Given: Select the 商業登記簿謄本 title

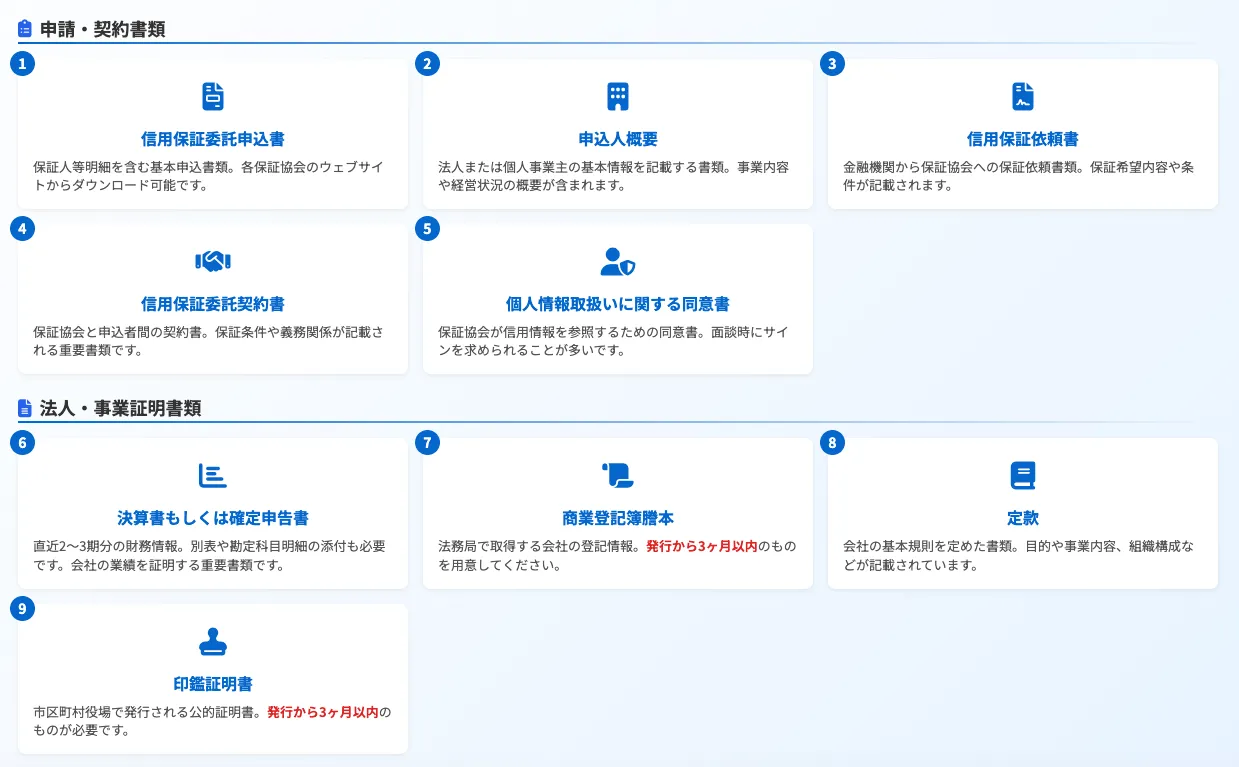Looking at the screenshot, I should (618, 518).
